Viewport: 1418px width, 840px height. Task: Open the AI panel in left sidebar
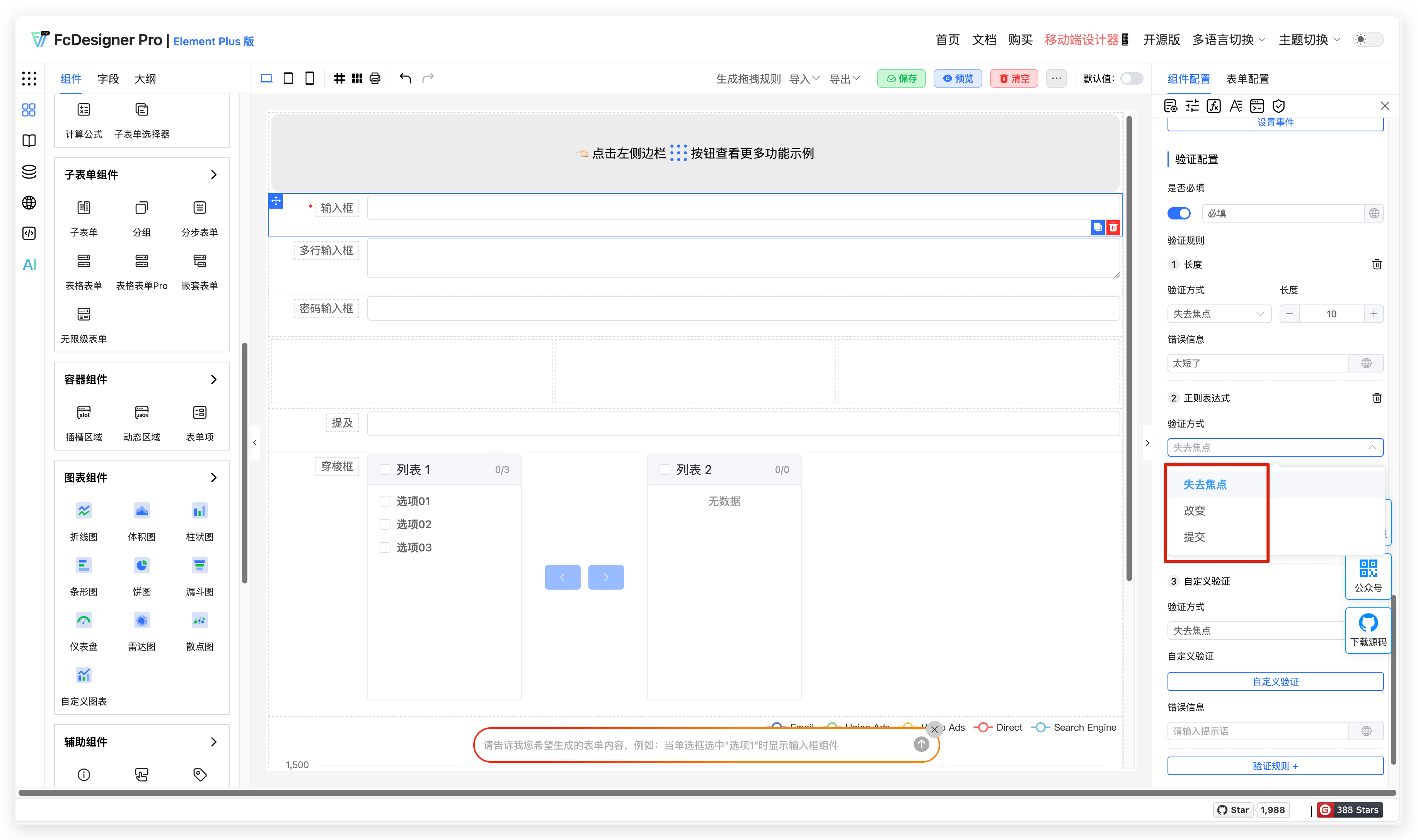click(29, 264)
